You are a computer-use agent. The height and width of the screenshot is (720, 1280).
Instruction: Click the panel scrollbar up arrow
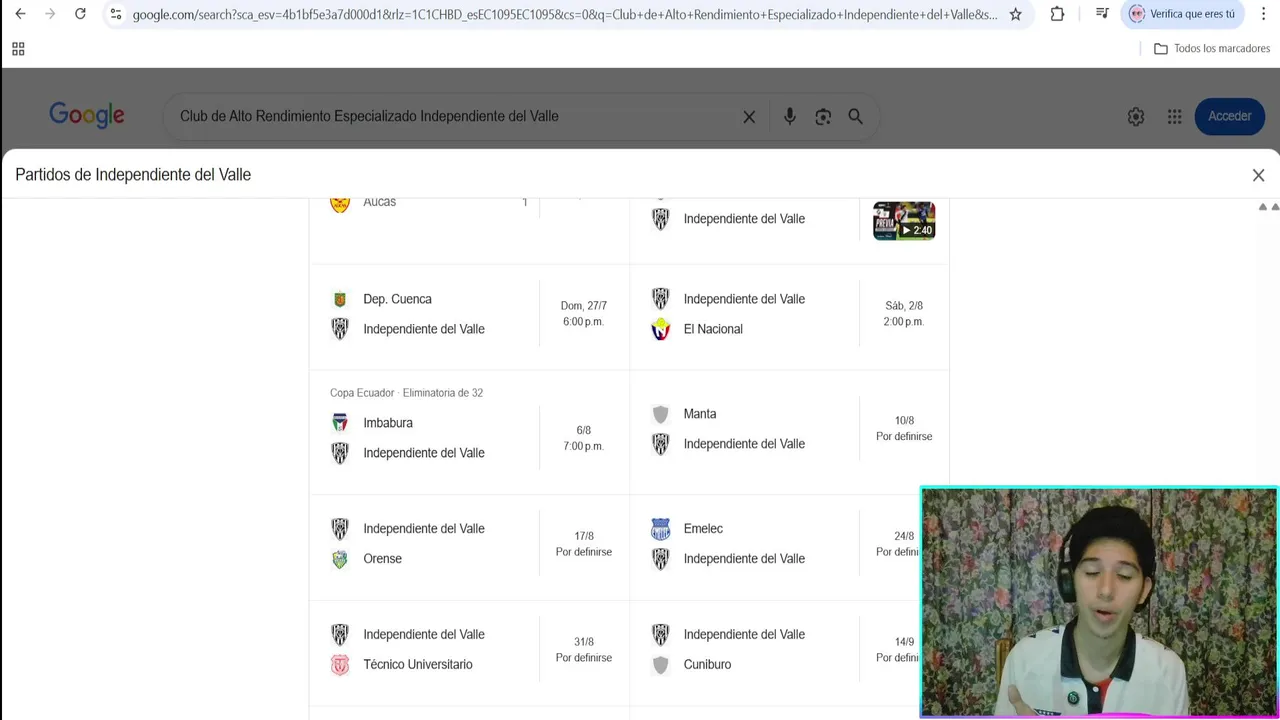click(x=1263, y=207)
